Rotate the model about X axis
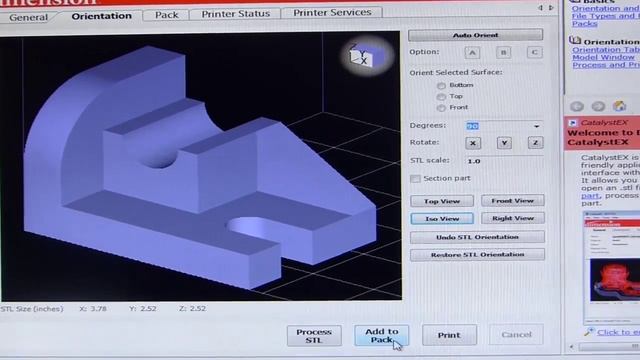Screen dimensions: 640x360 (x=473, y=143)
